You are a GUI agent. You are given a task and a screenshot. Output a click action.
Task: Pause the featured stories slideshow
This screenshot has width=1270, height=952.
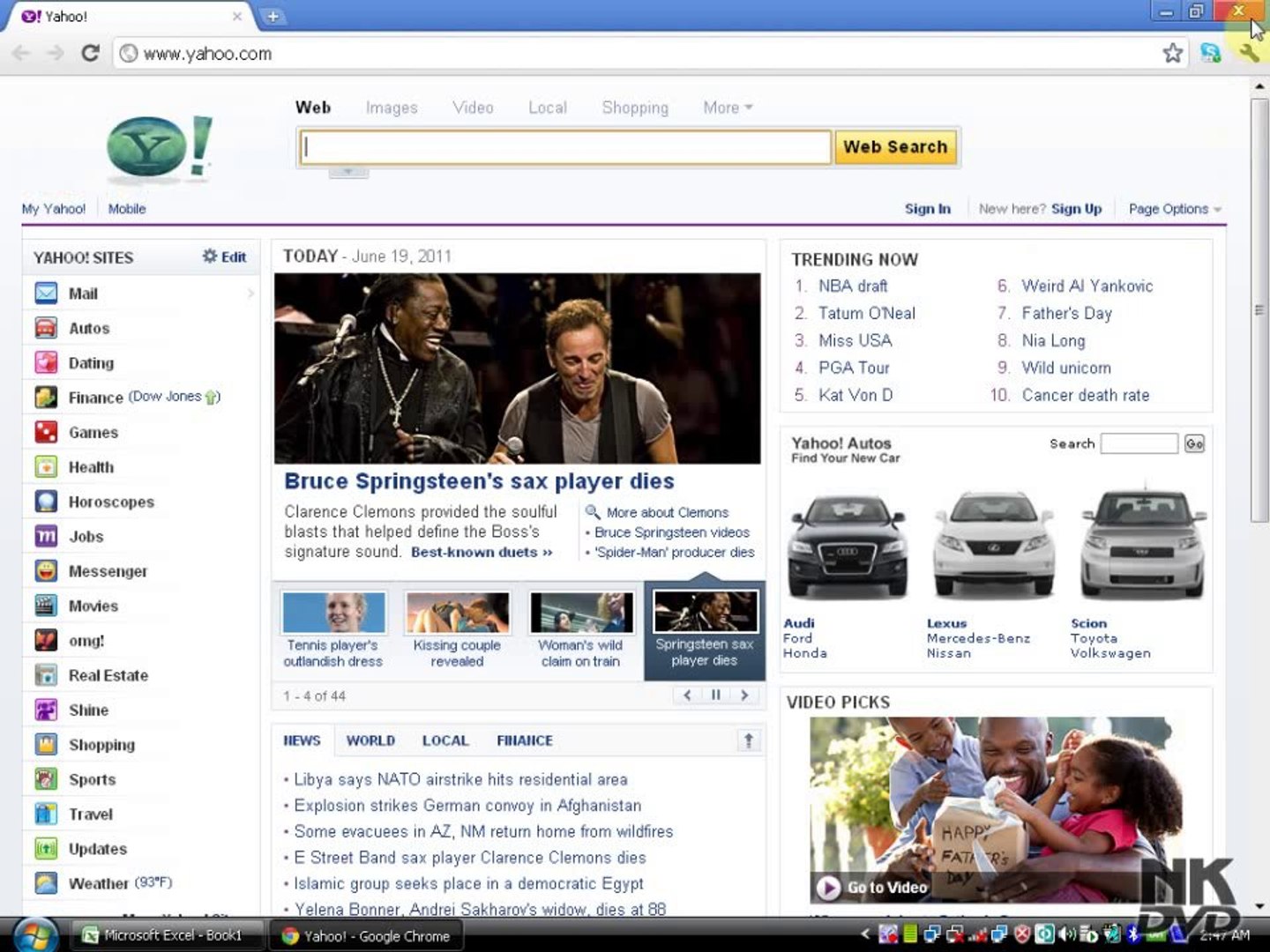tap(715, 695)
